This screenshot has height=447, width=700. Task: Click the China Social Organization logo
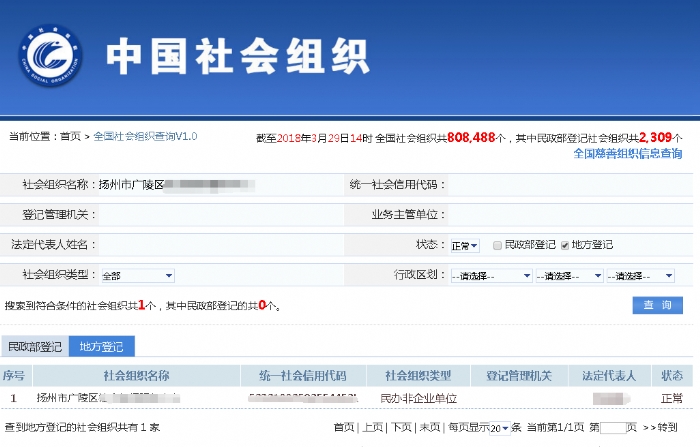(x=50, y=58)
